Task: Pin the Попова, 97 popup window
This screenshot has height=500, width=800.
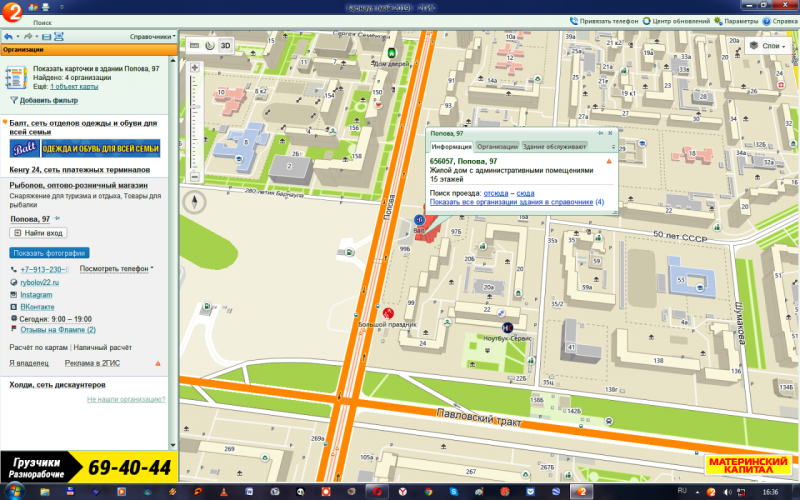Action: point(601,132)
